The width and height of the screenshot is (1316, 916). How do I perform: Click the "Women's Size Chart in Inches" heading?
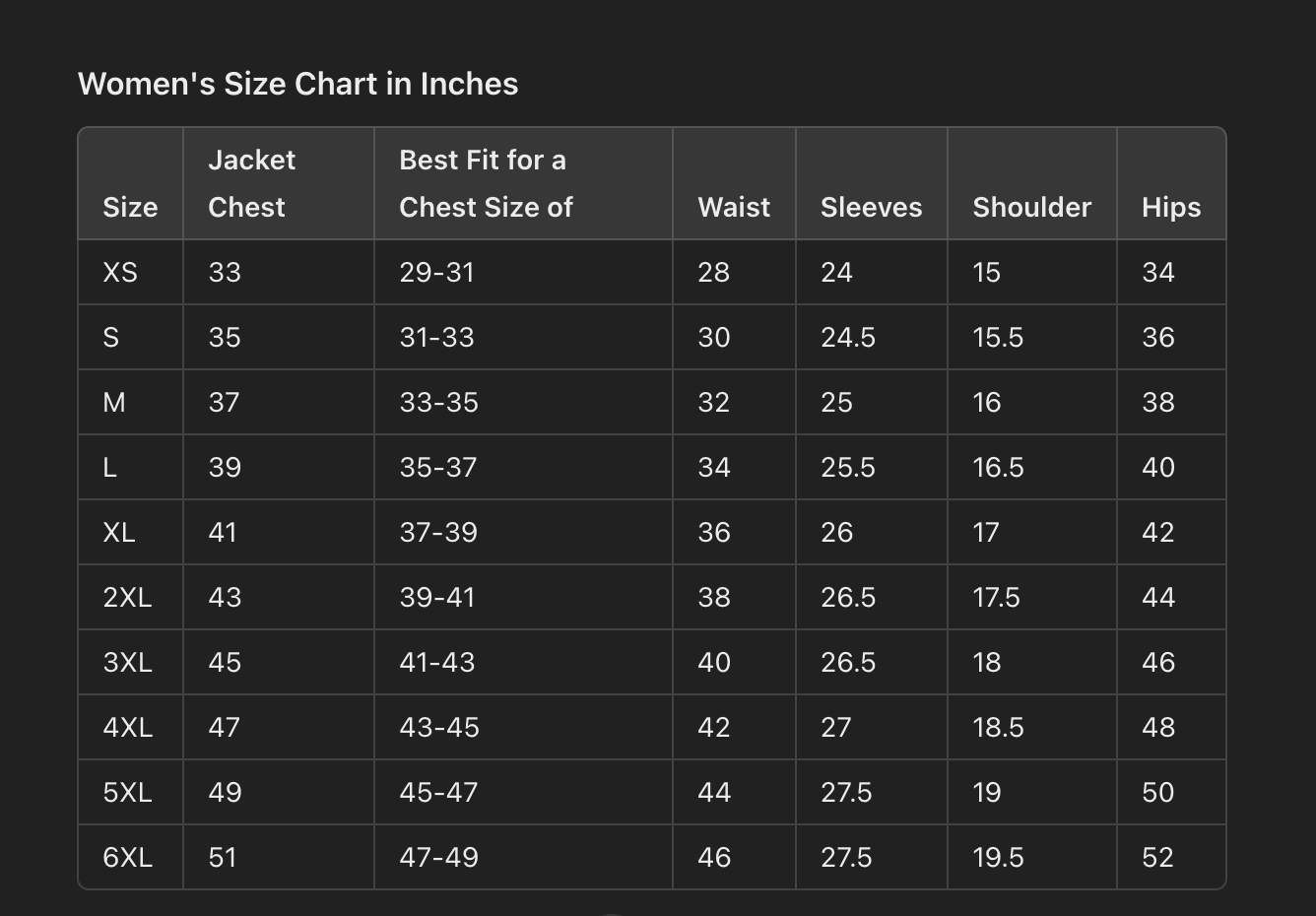(297, 84)
